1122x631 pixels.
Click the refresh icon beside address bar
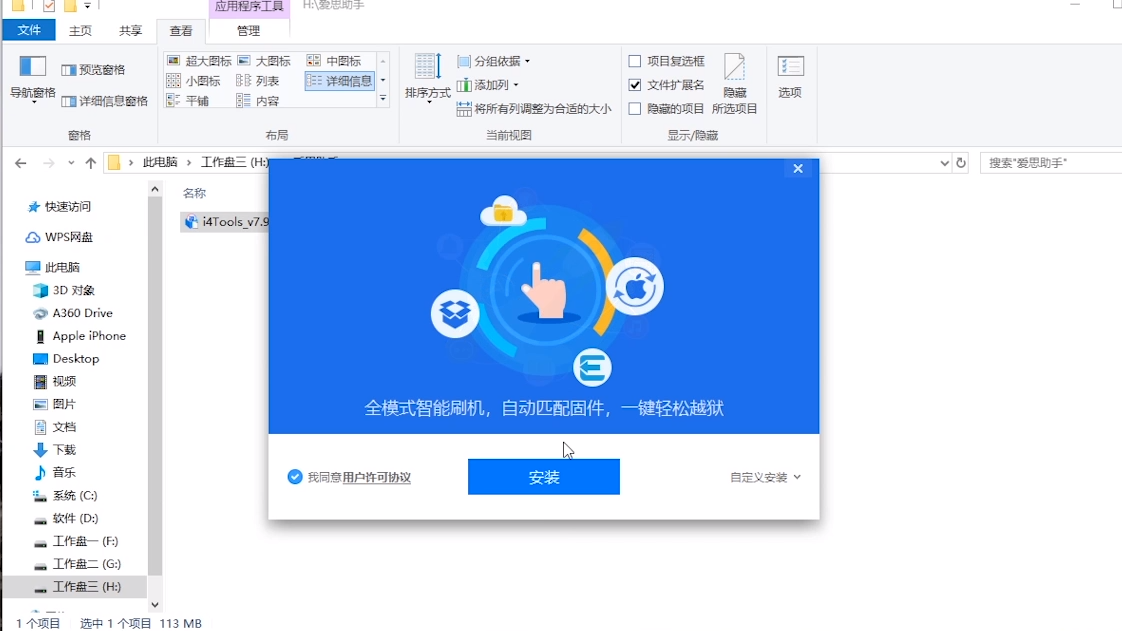961,163
